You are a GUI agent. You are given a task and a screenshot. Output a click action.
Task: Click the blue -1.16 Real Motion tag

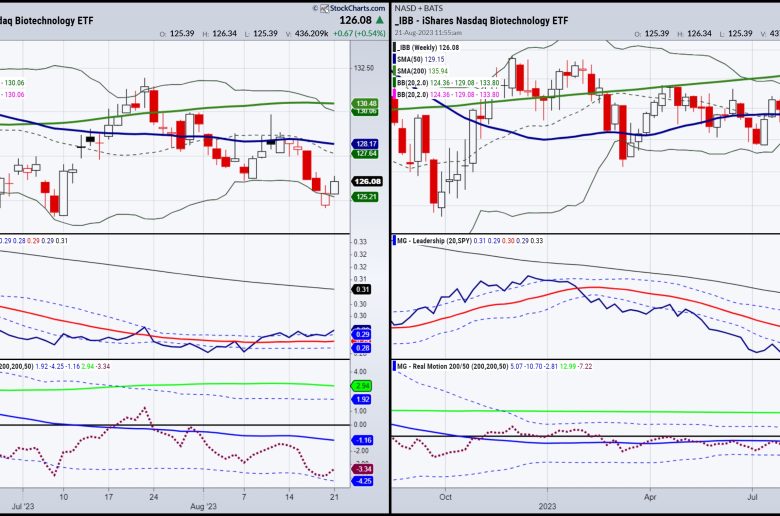(x=362, y=440)
